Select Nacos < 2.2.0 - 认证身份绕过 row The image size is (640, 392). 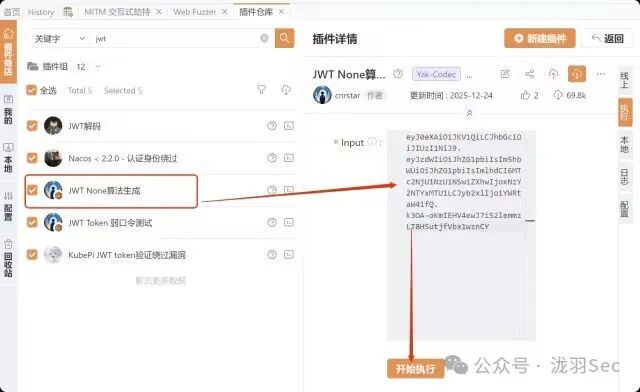tap(161, 158)
